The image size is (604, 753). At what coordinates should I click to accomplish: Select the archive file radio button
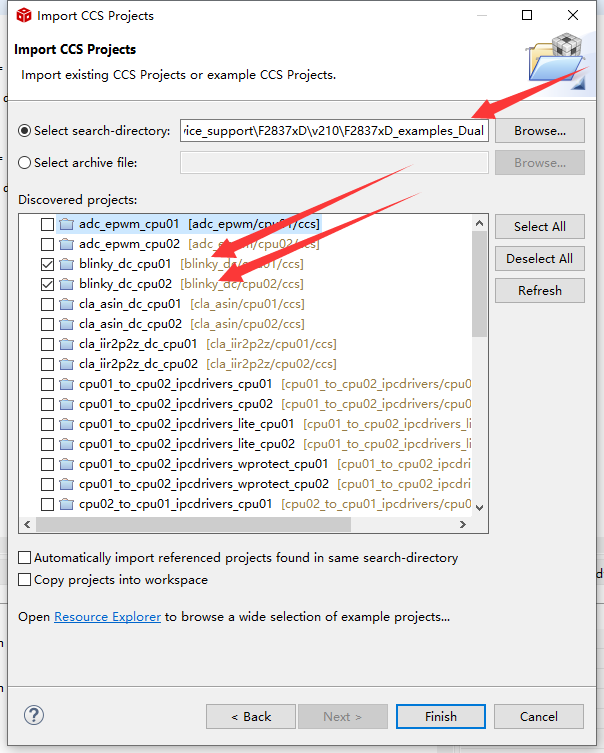24,163
